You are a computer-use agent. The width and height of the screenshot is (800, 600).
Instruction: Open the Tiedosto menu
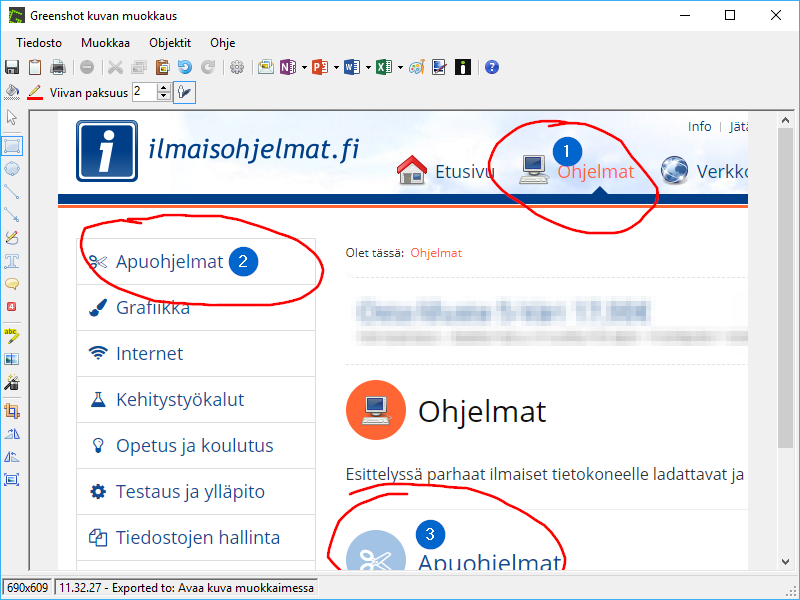[39, 43]
